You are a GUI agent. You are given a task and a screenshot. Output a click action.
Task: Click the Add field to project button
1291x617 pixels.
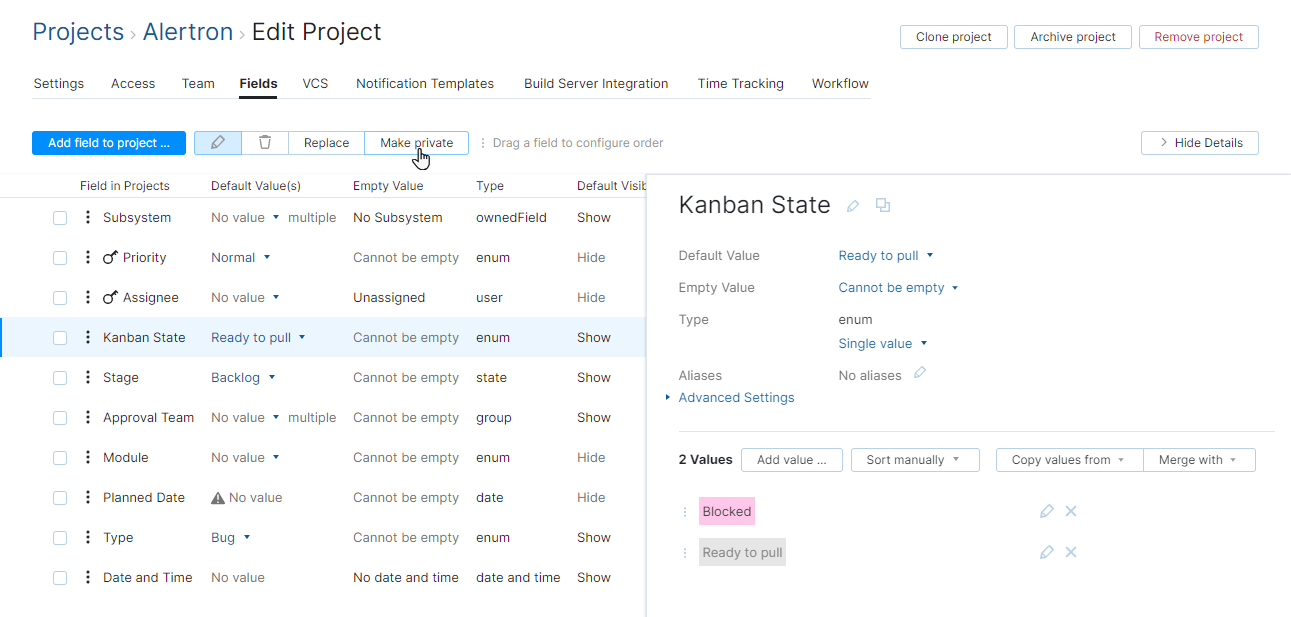point(109,143)
